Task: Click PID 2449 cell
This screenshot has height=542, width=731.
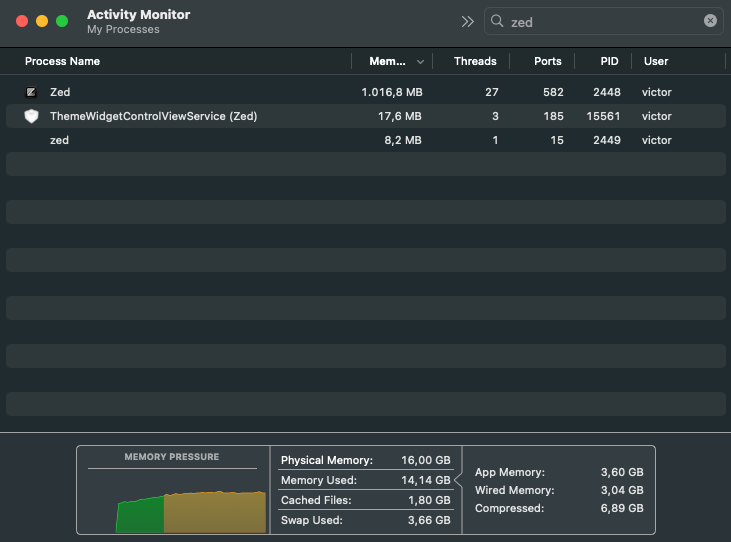Action: (607, 140)
